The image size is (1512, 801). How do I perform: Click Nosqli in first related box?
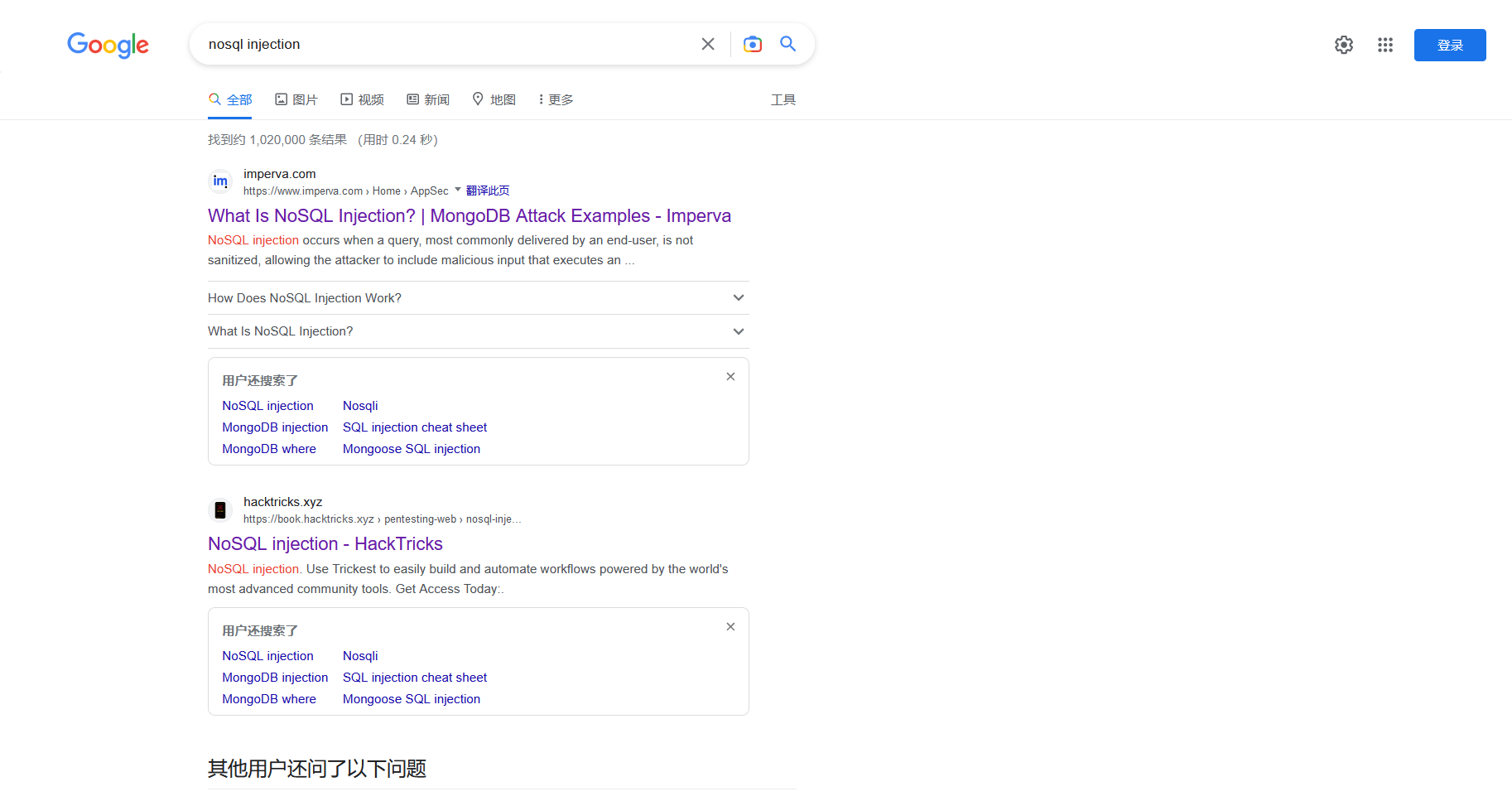(x=360, y=406)
